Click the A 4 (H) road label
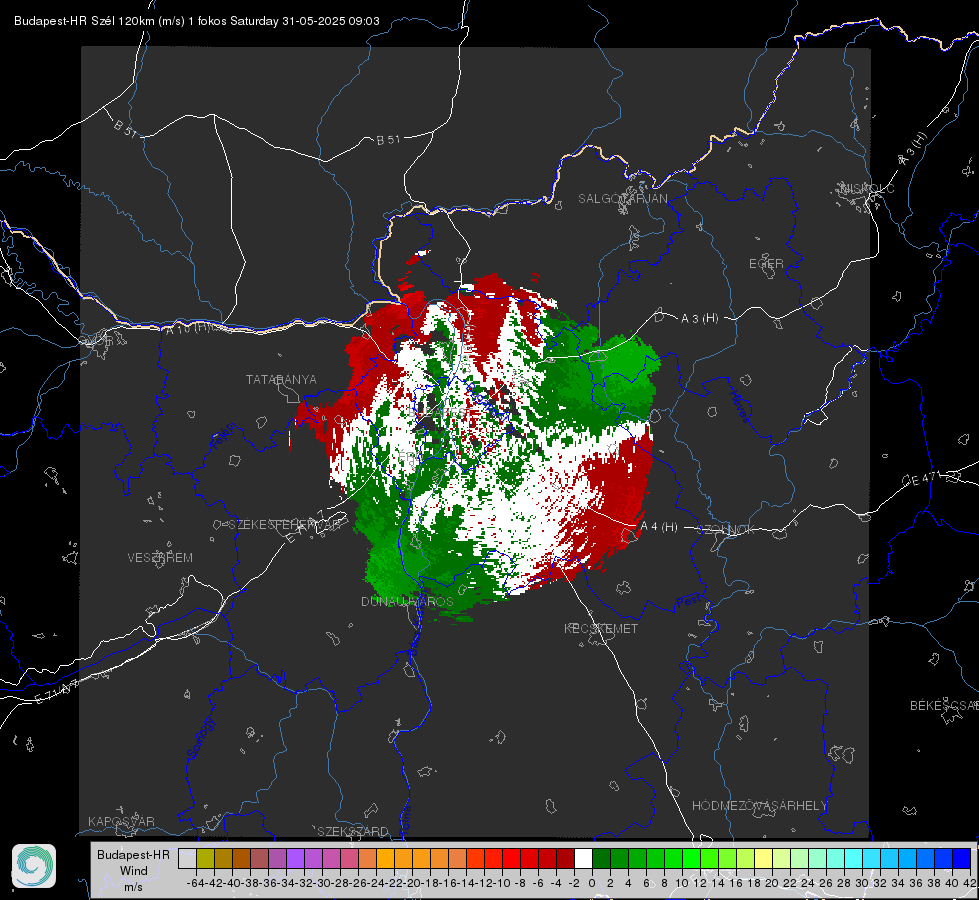This screenshot has width=979, height=900. pos(659,527)
